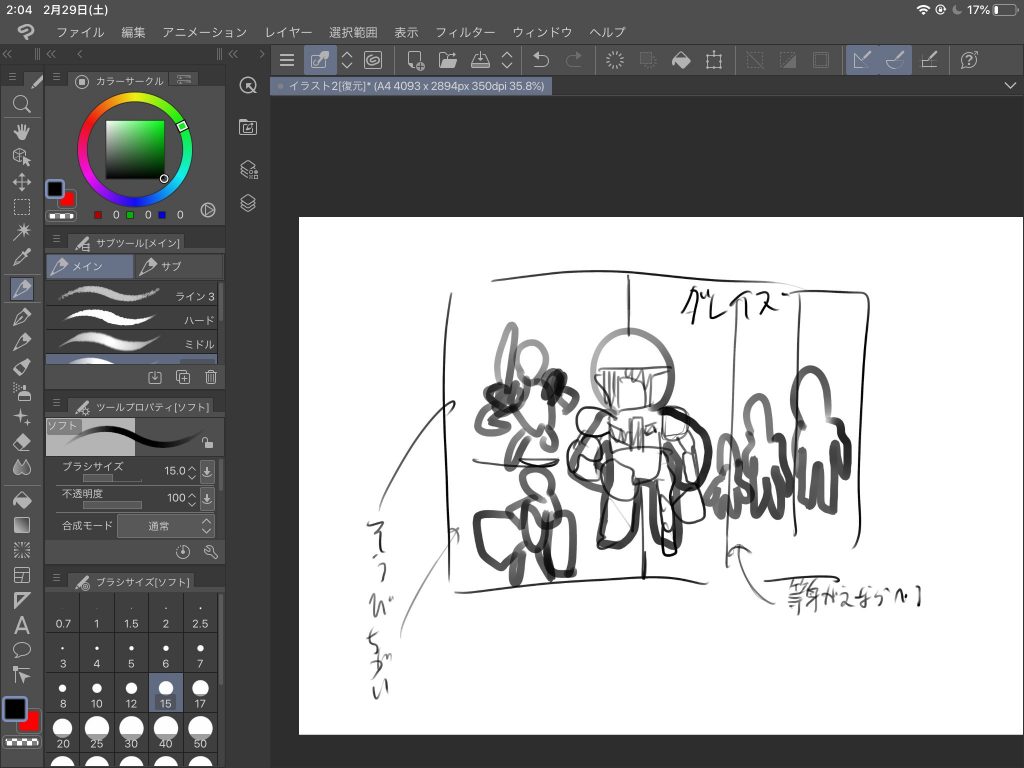
Task: Pick the Fill bucket tool
Action: 22,499
